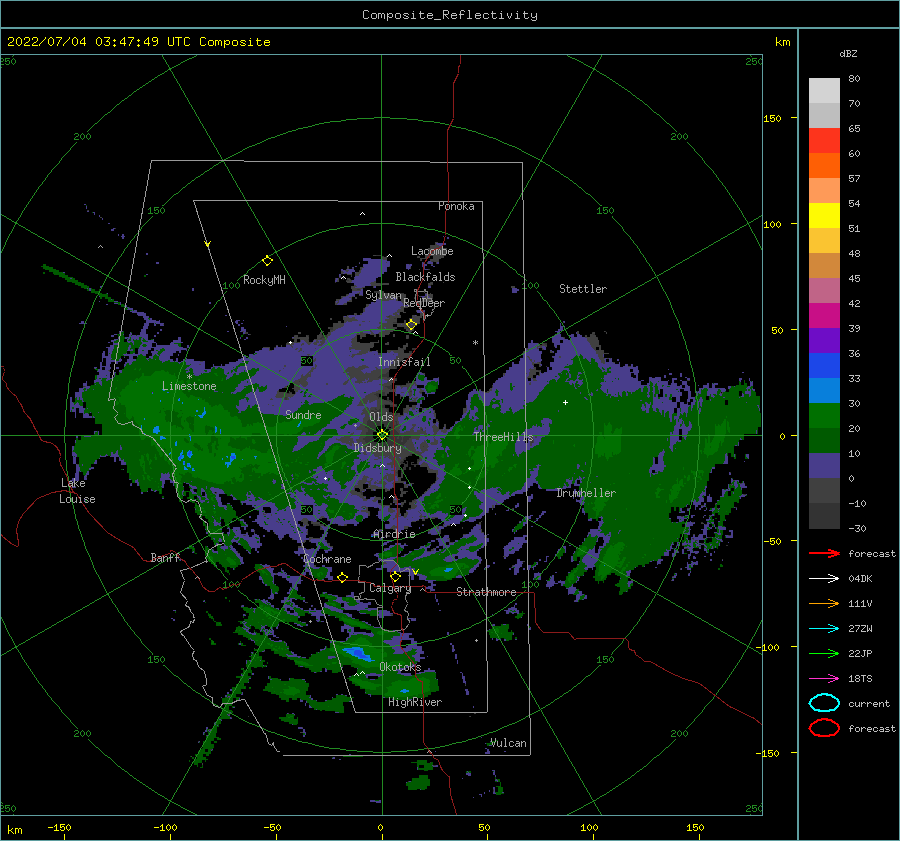The height and width of the screenshot is (841, 900).
Task: Click the Innisfail city label
Action: 404,362
